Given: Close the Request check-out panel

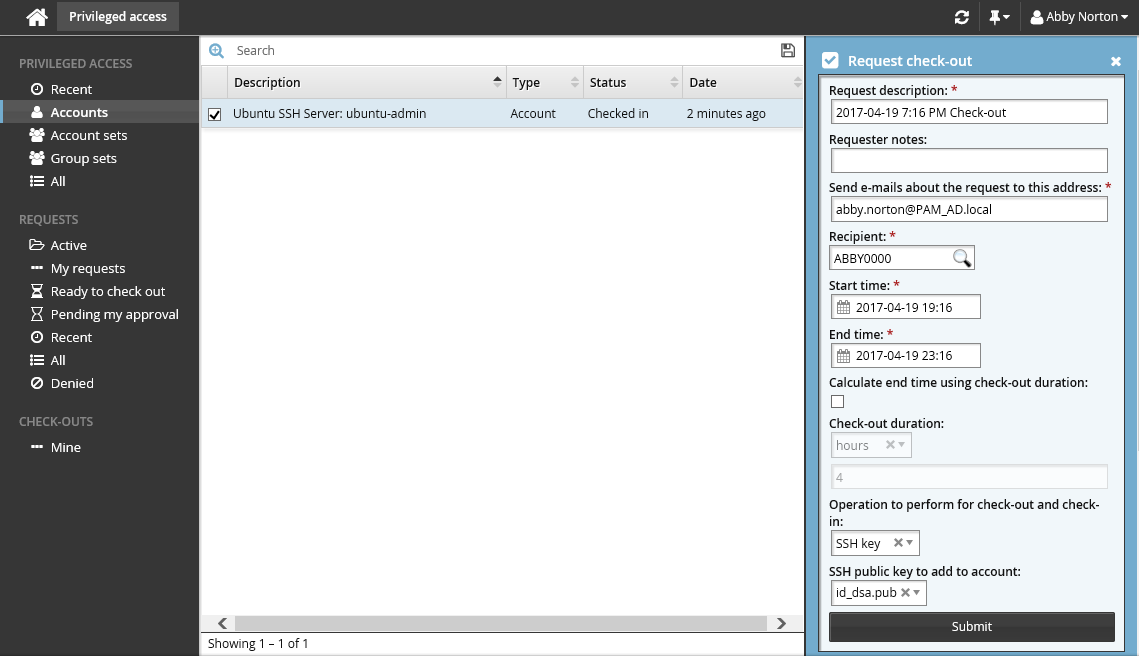Looking at the screenshot, I should tap(1116, 61).
